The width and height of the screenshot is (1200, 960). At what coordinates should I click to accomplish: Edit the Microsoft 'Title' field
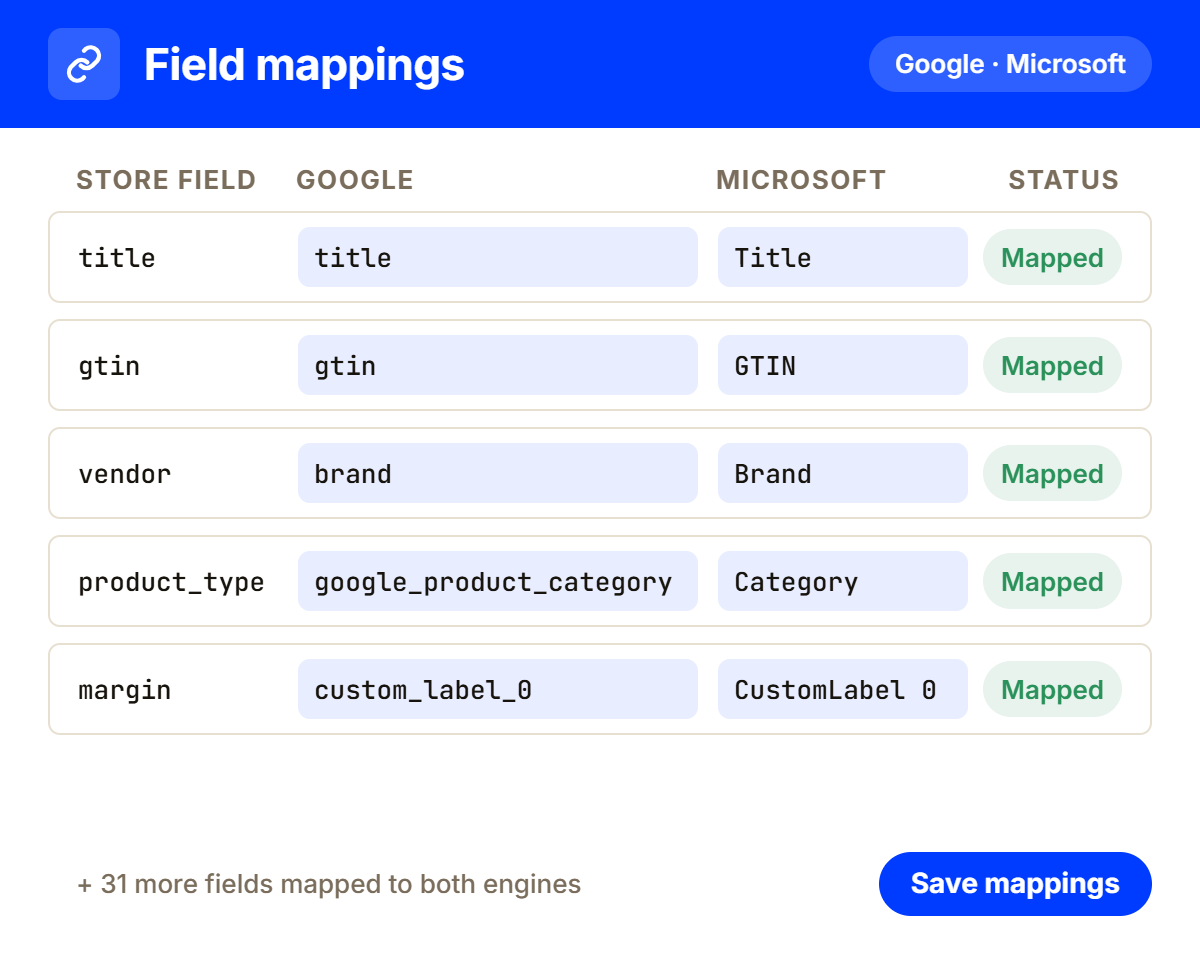coord(843,257)
